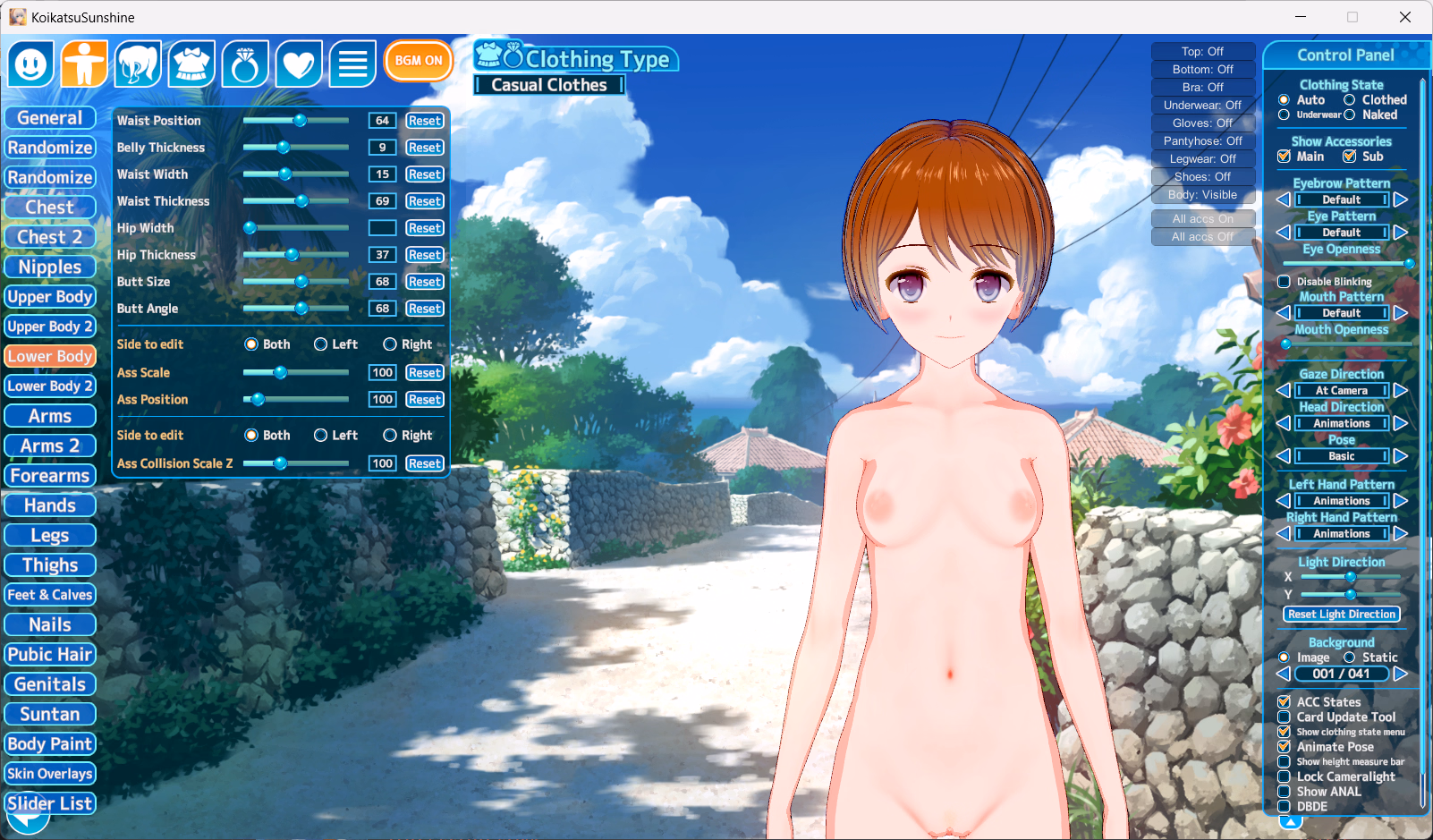Open the Hair category icon

[139, 64]
